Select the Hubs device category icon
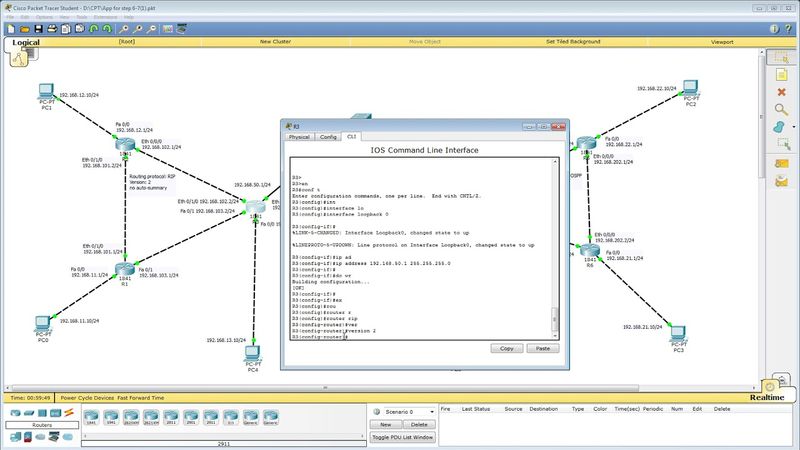 pos(42,413)
